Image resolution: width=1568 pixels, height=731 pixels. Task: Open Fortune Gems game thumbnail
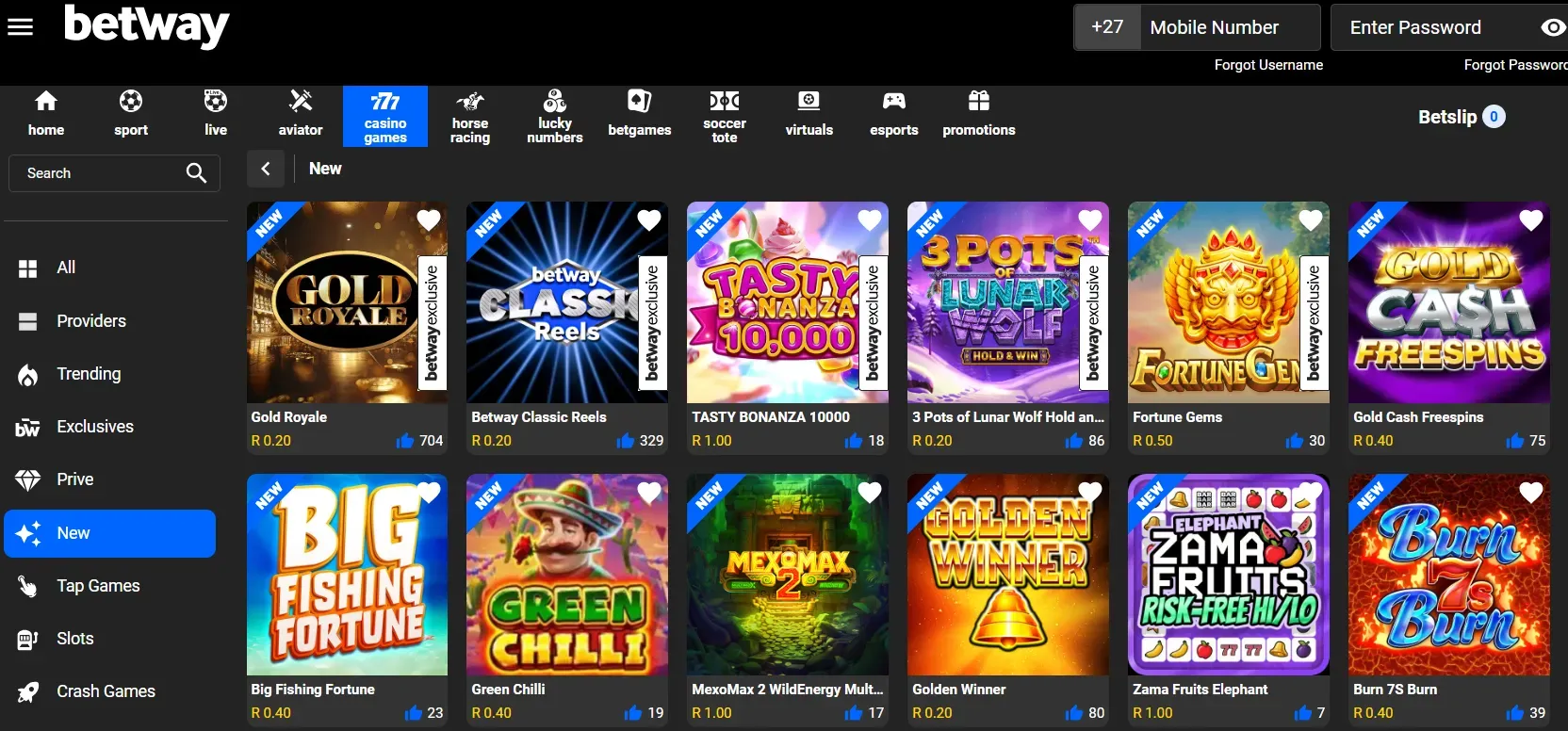(x=1229, y=302)
